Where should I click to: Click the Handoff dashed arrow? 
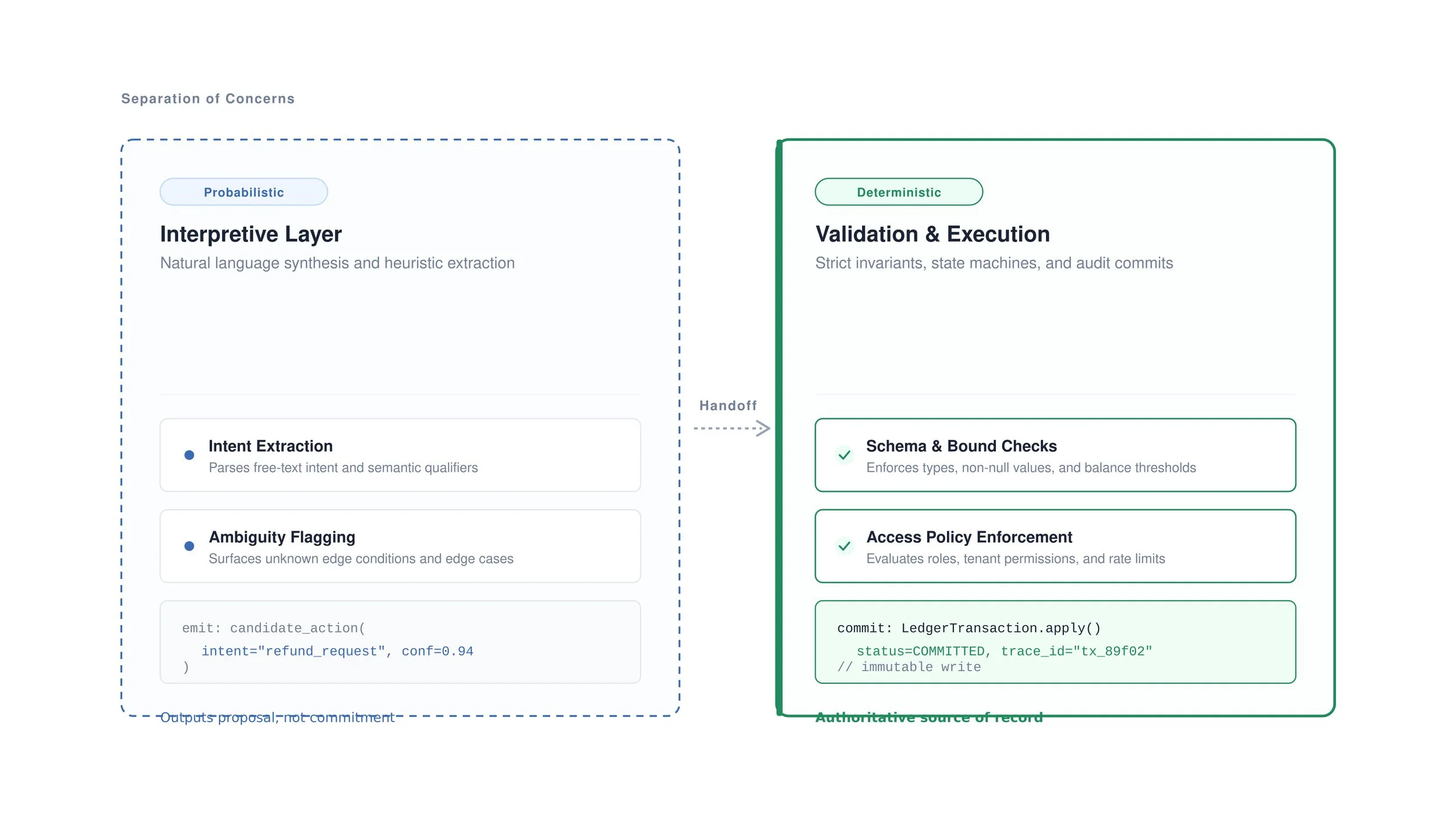tap(732, 428)
